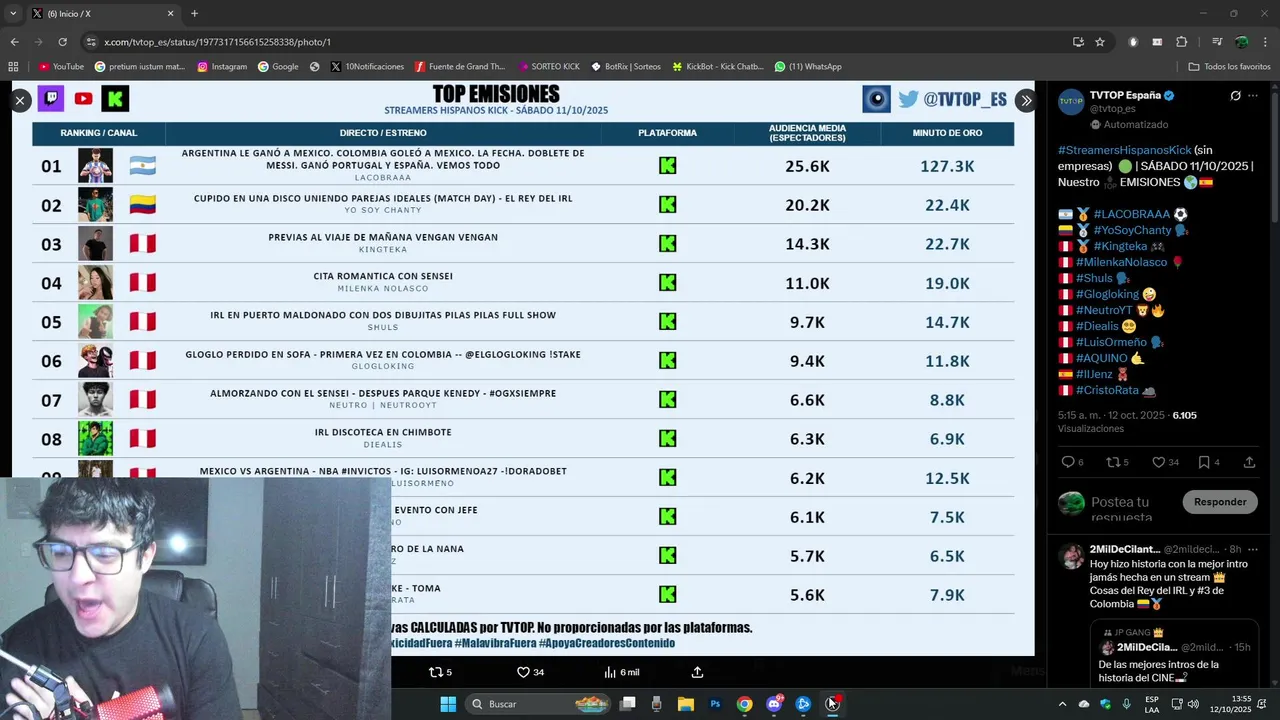
Task: Like the photo using heart icon below image
Action: [x=522, y=672]
